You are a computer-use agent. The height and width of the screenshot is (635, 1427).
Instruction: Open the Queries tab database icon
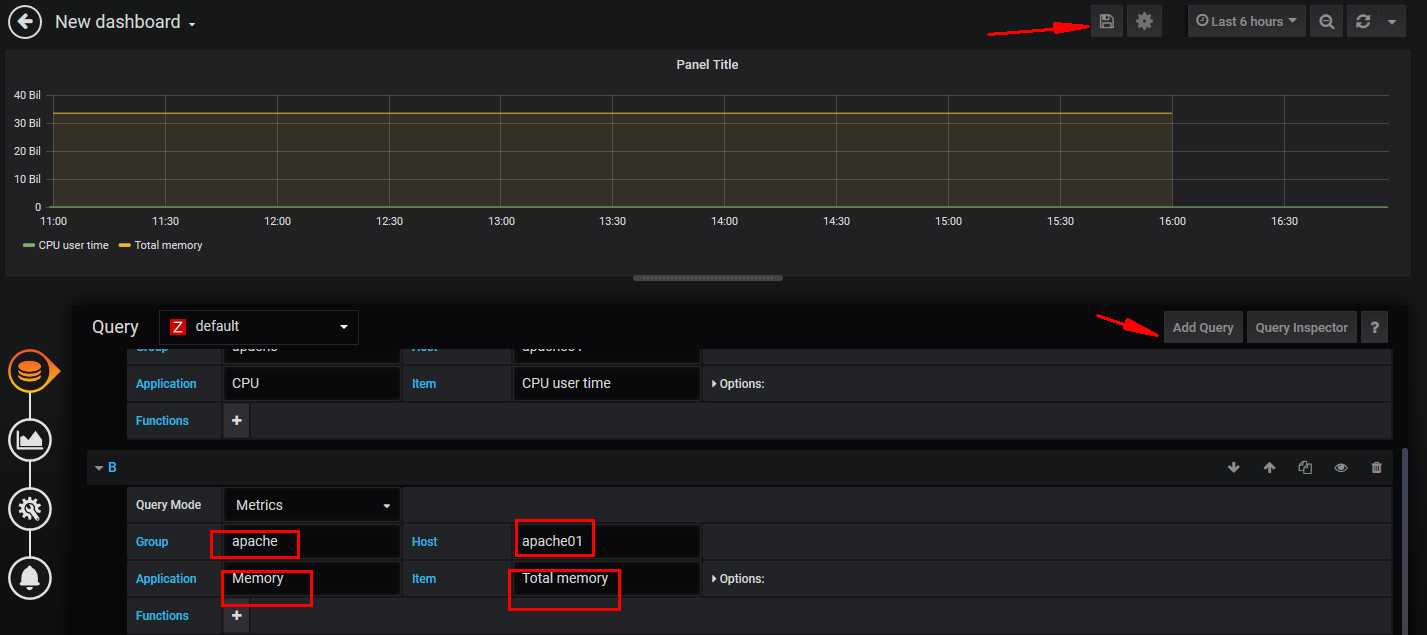[x=30, y=372]
